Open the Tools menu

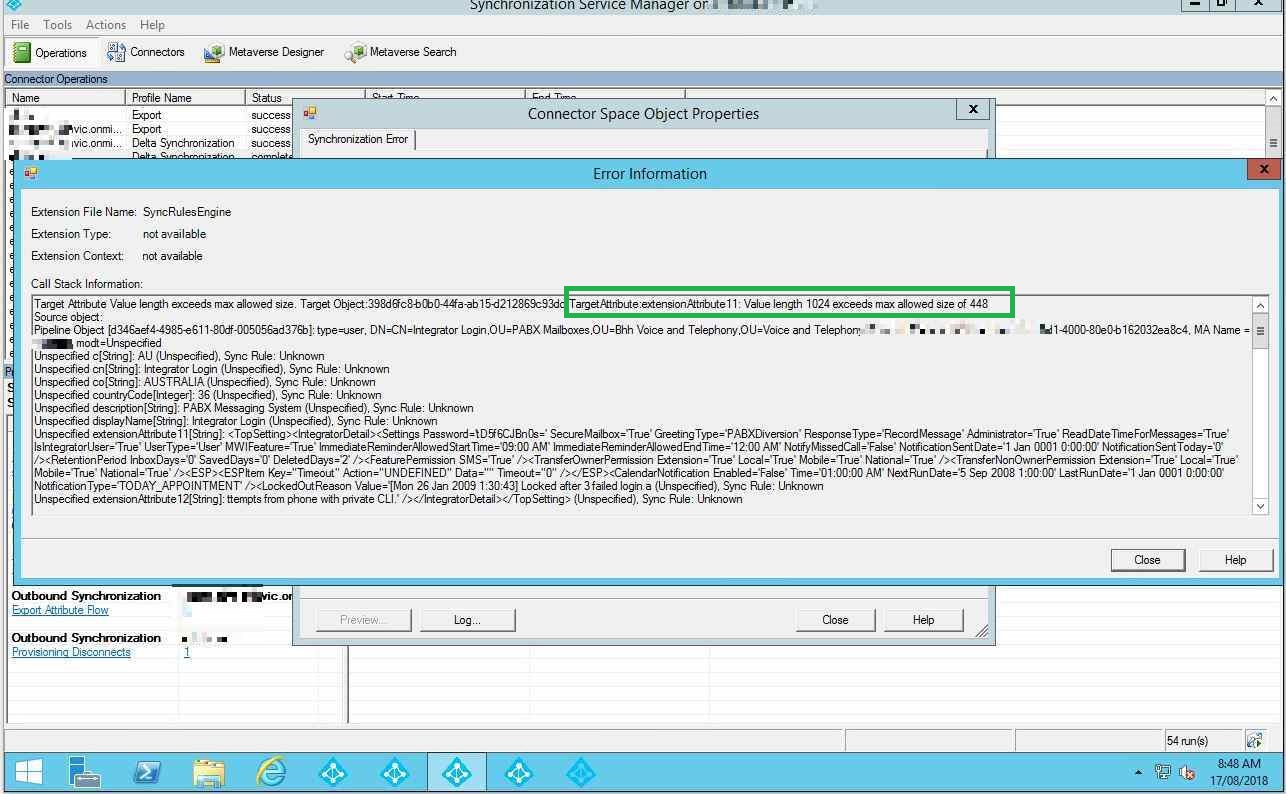click(57, 24)
